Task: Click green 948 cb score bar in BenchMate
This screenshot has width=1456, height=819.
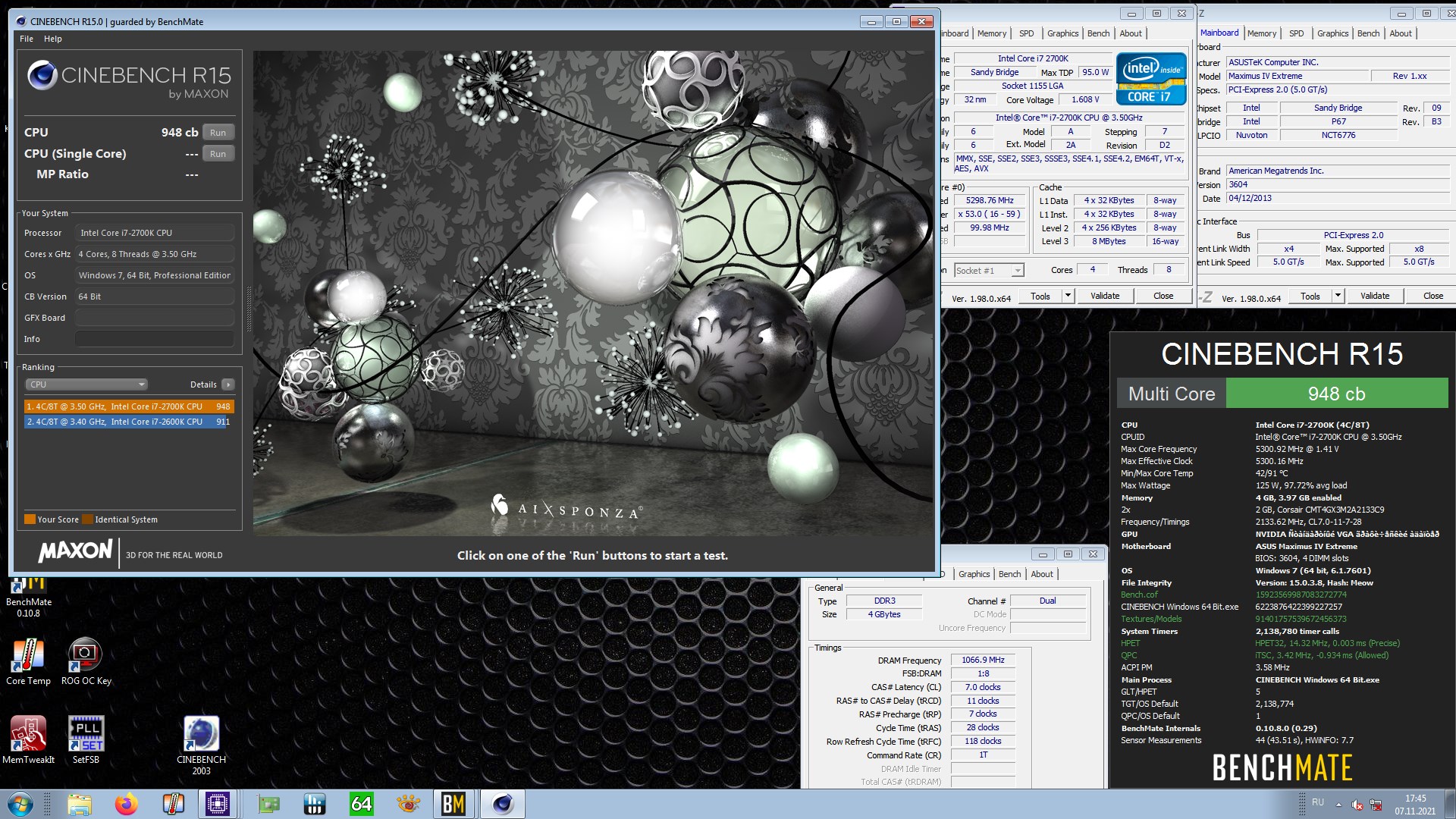Action: pyautogui.click(x=1337, y=394)
